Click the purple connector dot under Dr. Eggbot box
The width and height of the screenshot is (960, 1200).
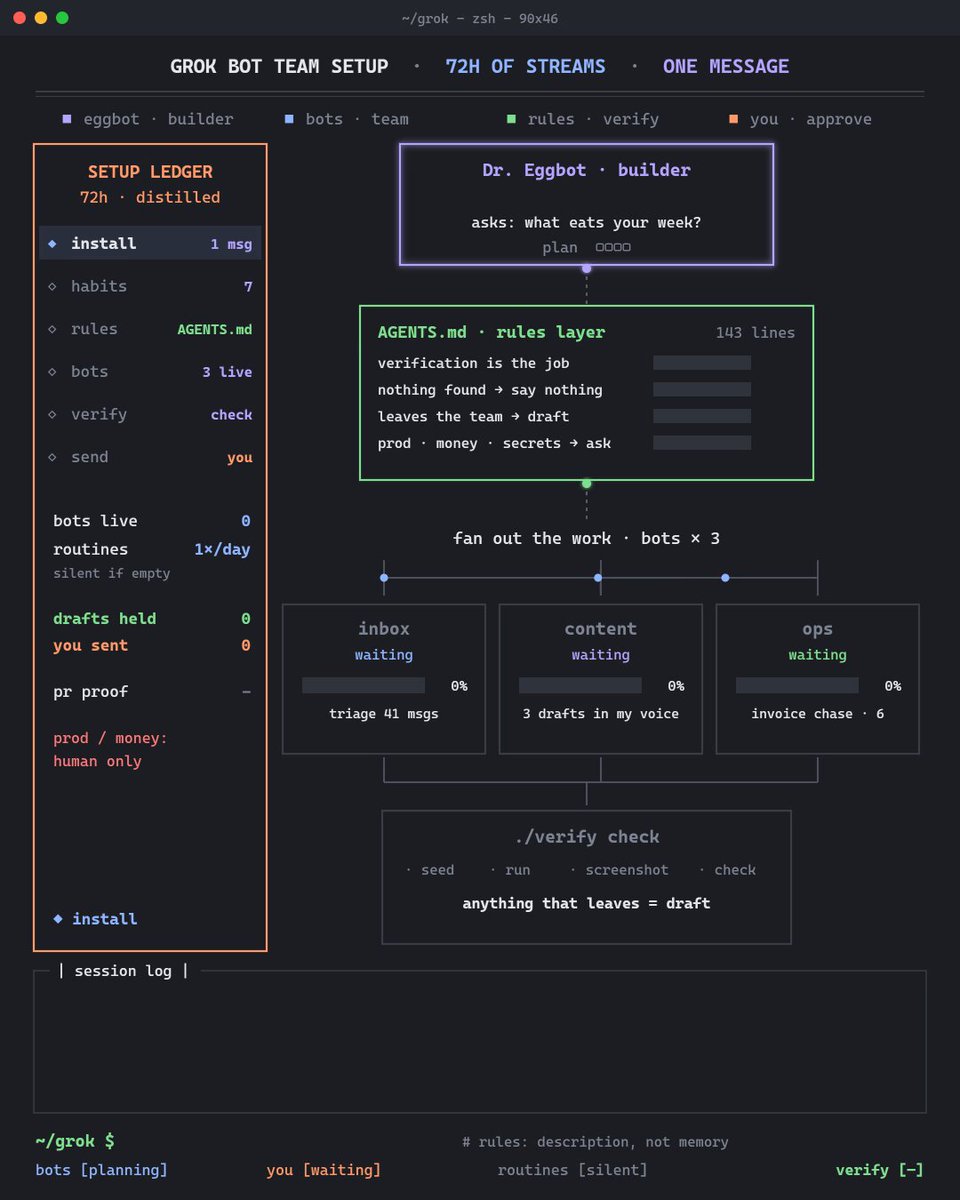(586, 269)
